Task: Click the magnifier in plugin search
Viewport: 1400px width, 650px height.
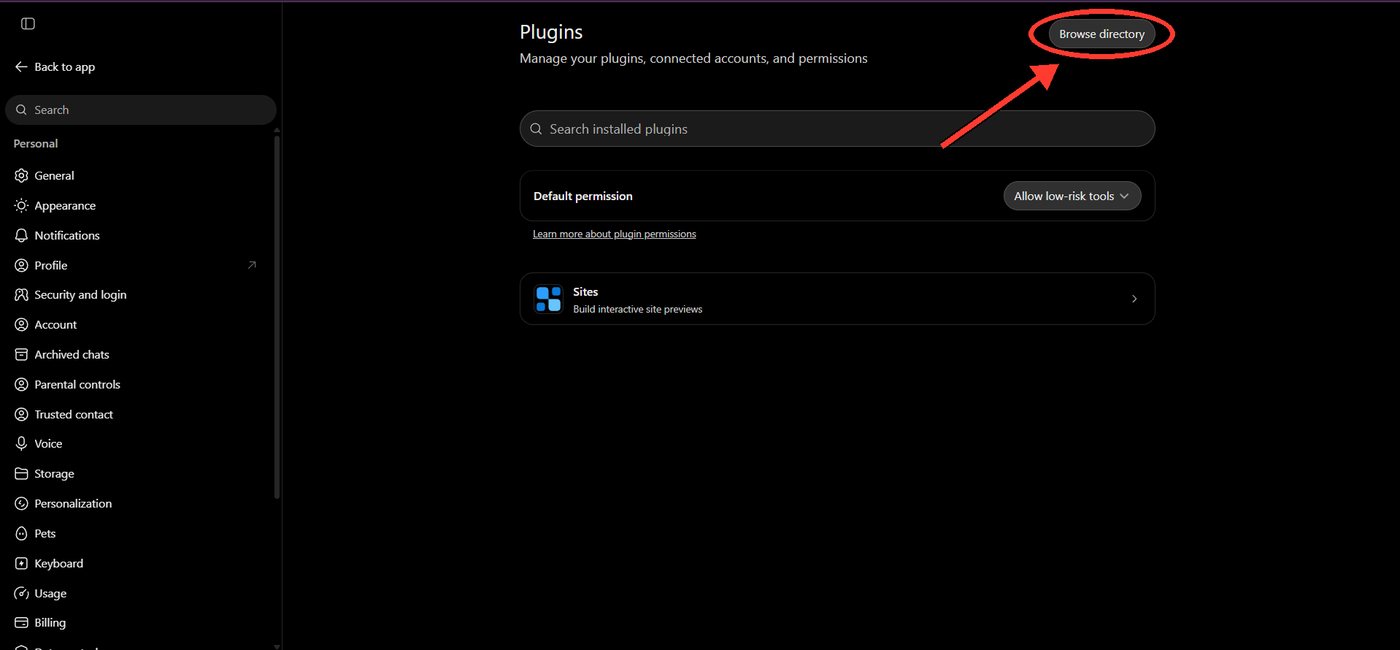Action: [537, 129]
